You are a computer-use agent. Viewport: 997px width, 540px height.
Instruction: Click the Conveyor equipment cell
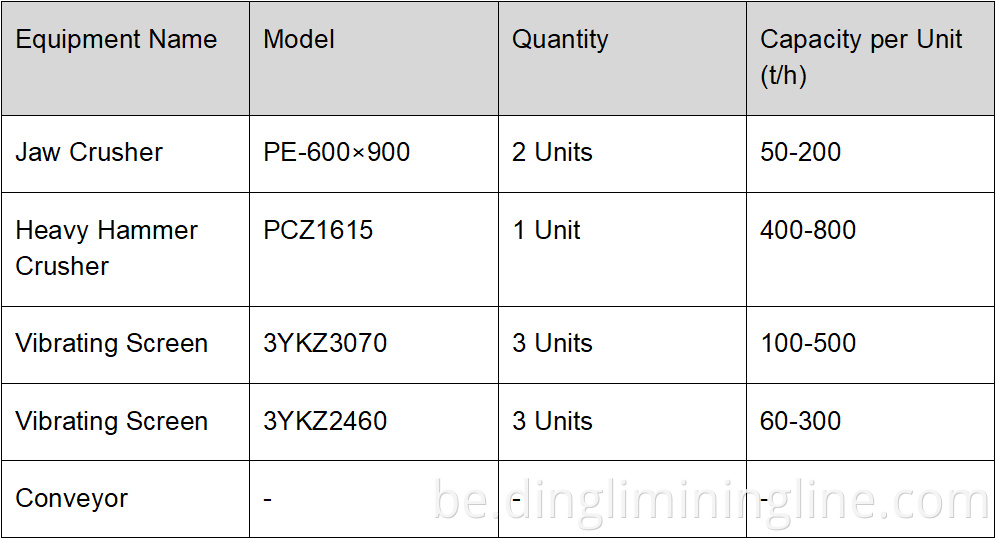pos(72,498)
